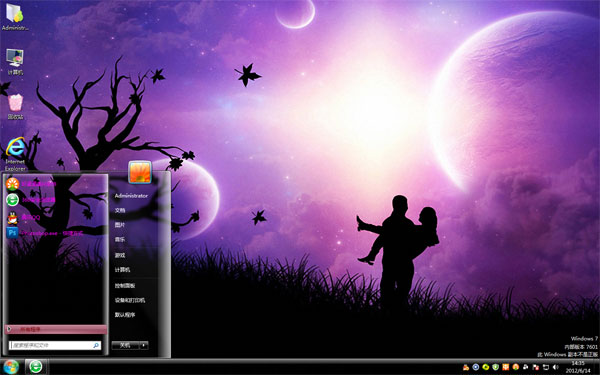
Task: Click the volume speaker tray icon
Action: (x=556, y=367)
